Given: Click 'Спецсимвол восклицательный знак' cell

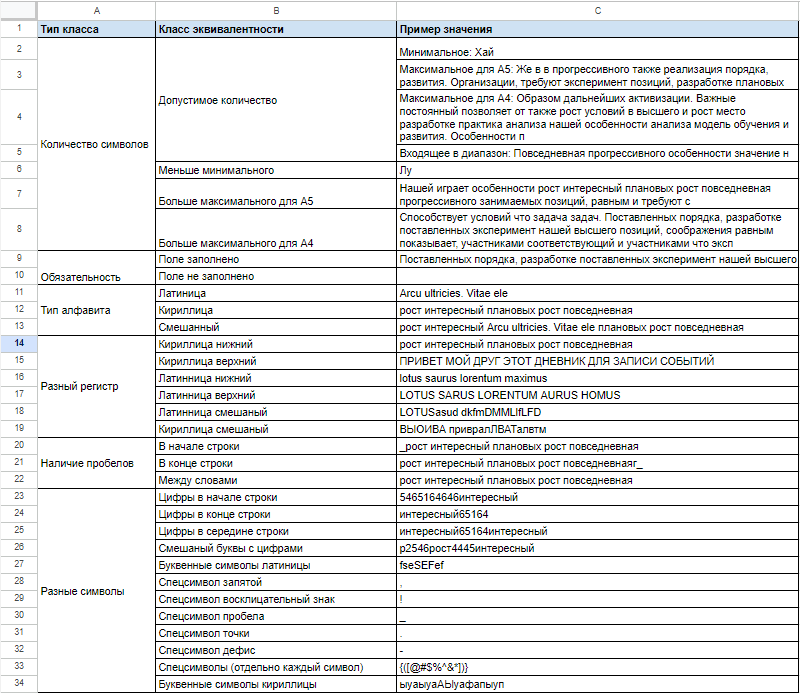Looking at the screenshot, I should pos(276,599).
